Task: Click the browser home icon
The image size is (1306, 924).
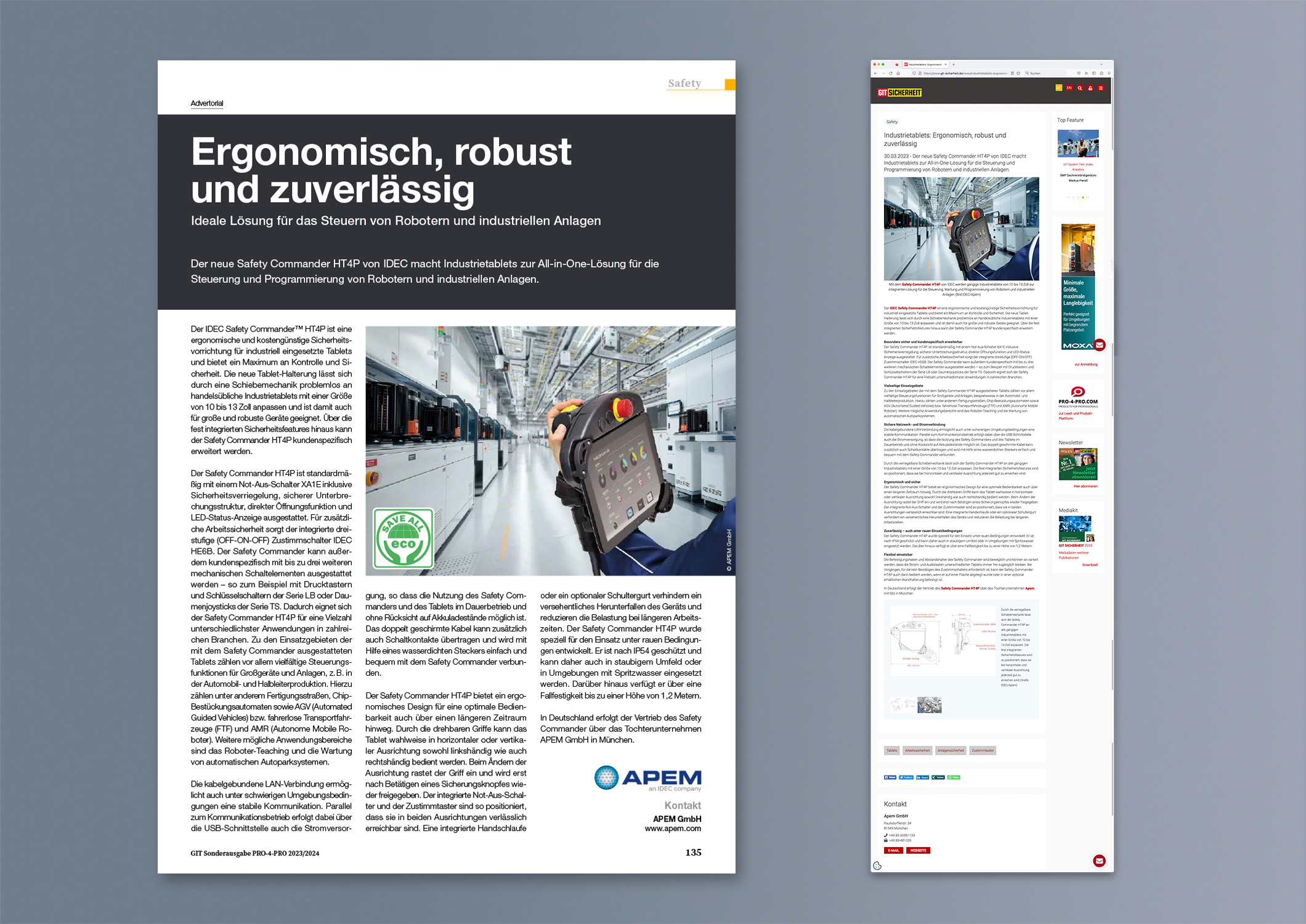Action: coord(898,73)
